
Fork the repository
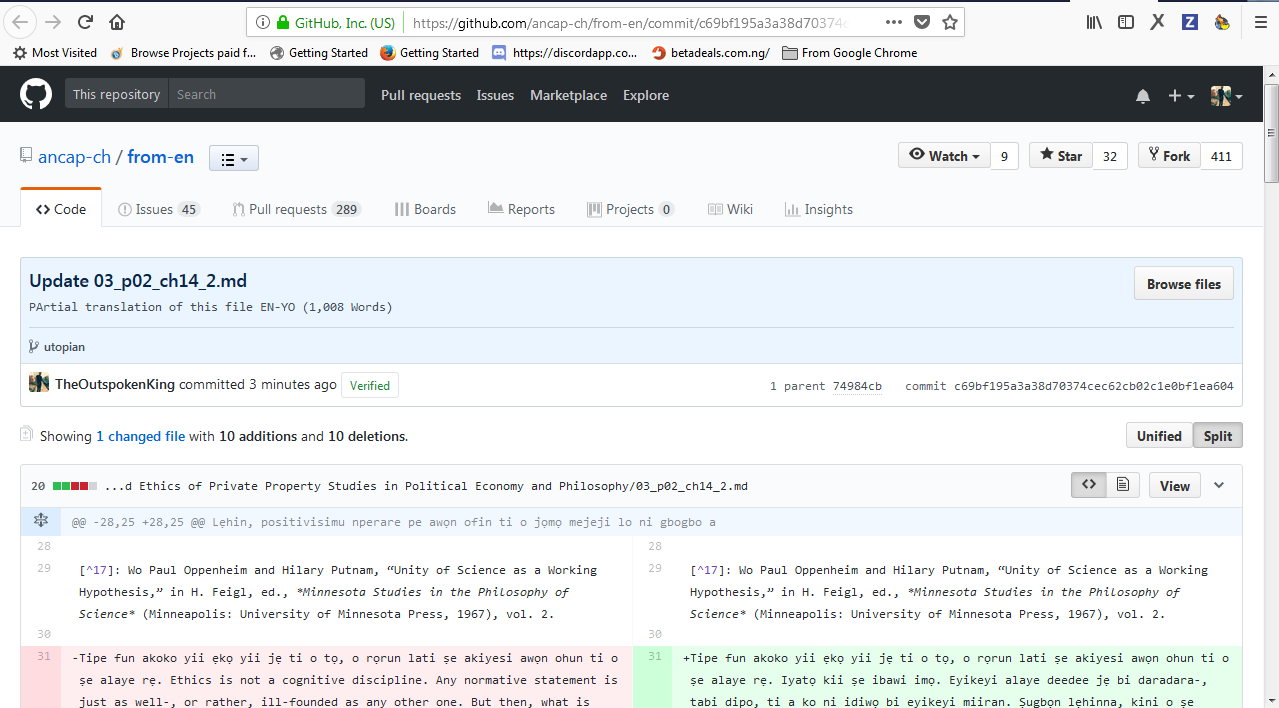(x=1169, y=156)
